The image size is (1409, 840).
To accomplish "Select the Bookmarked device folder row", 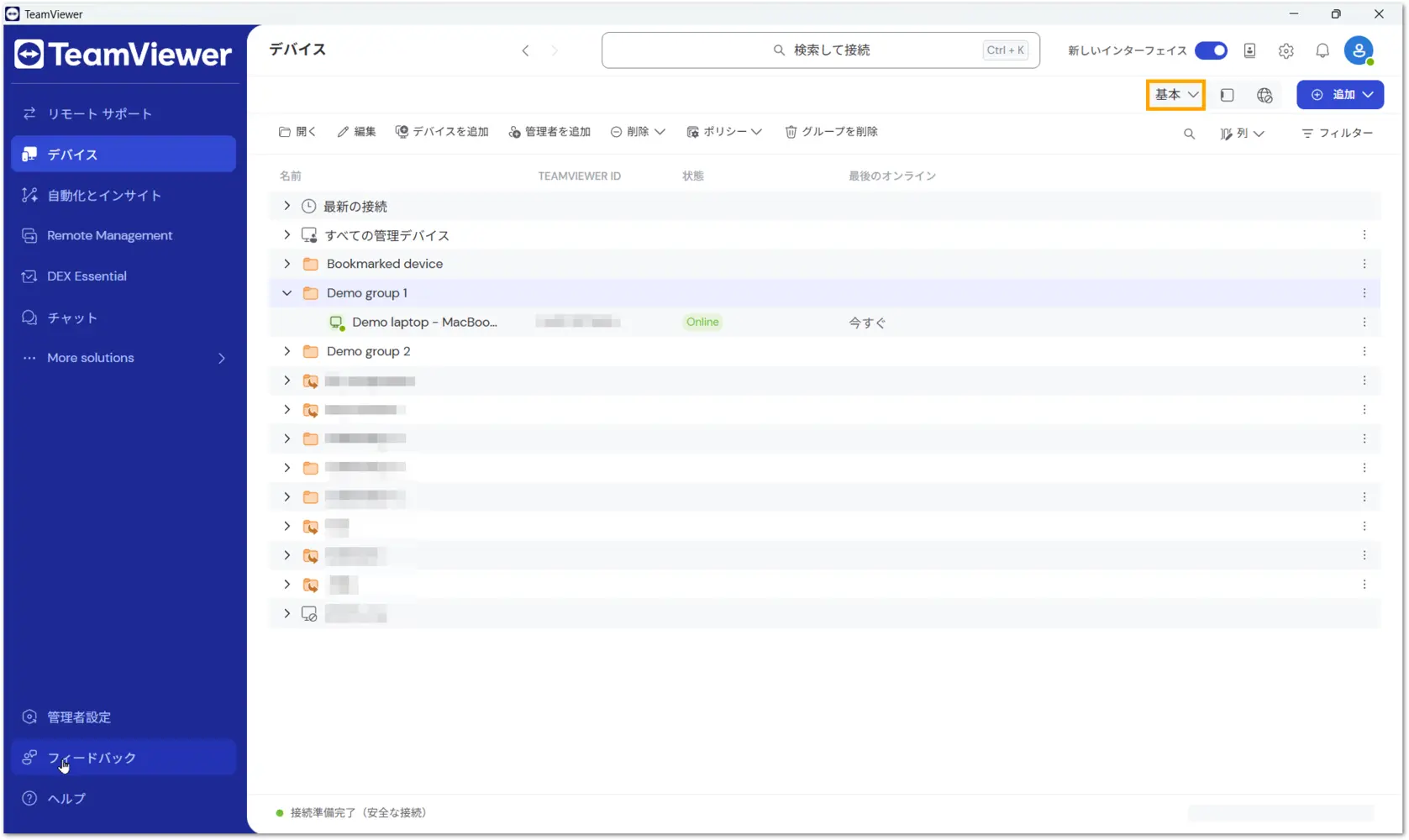I will (x=824, y=264).
